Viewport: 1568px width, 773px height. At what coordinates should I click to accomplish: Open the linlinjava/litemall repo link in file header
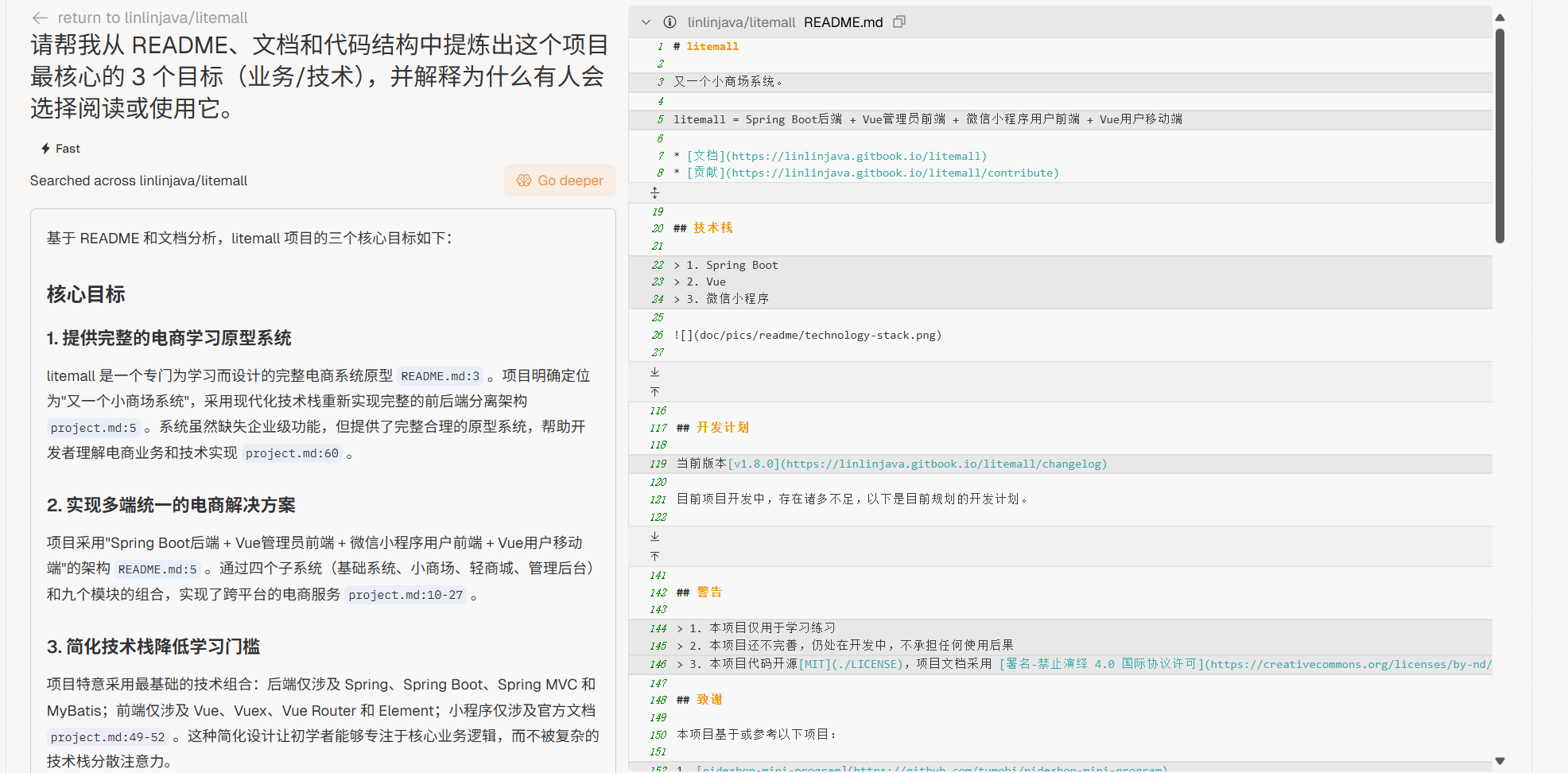click(741, 22)
